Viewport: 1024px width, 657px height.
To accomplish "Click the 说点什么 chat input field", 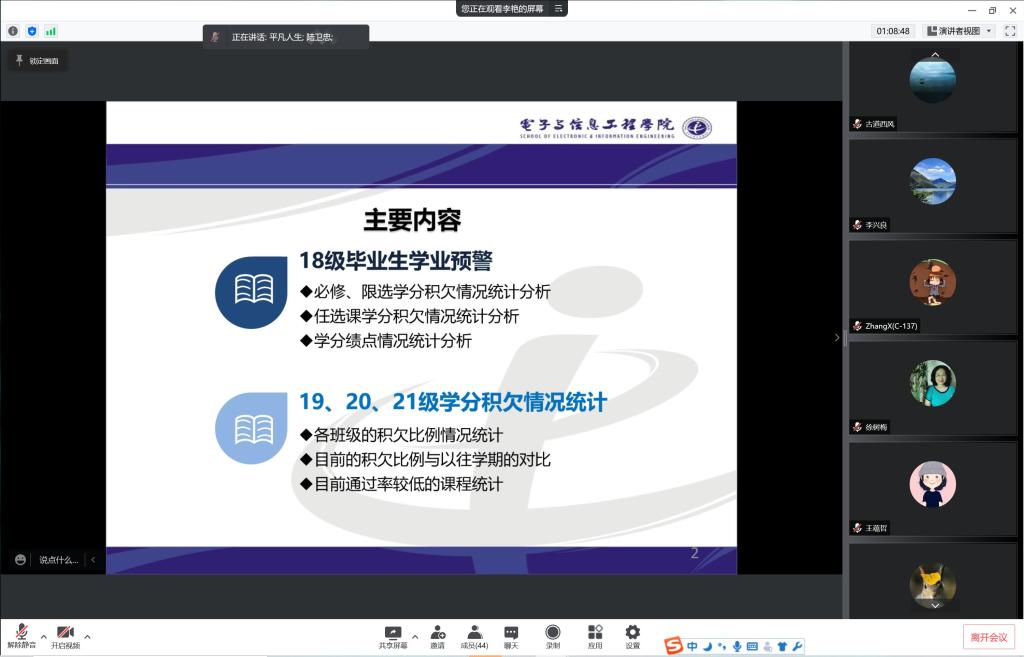I will [x=58, y=560].
